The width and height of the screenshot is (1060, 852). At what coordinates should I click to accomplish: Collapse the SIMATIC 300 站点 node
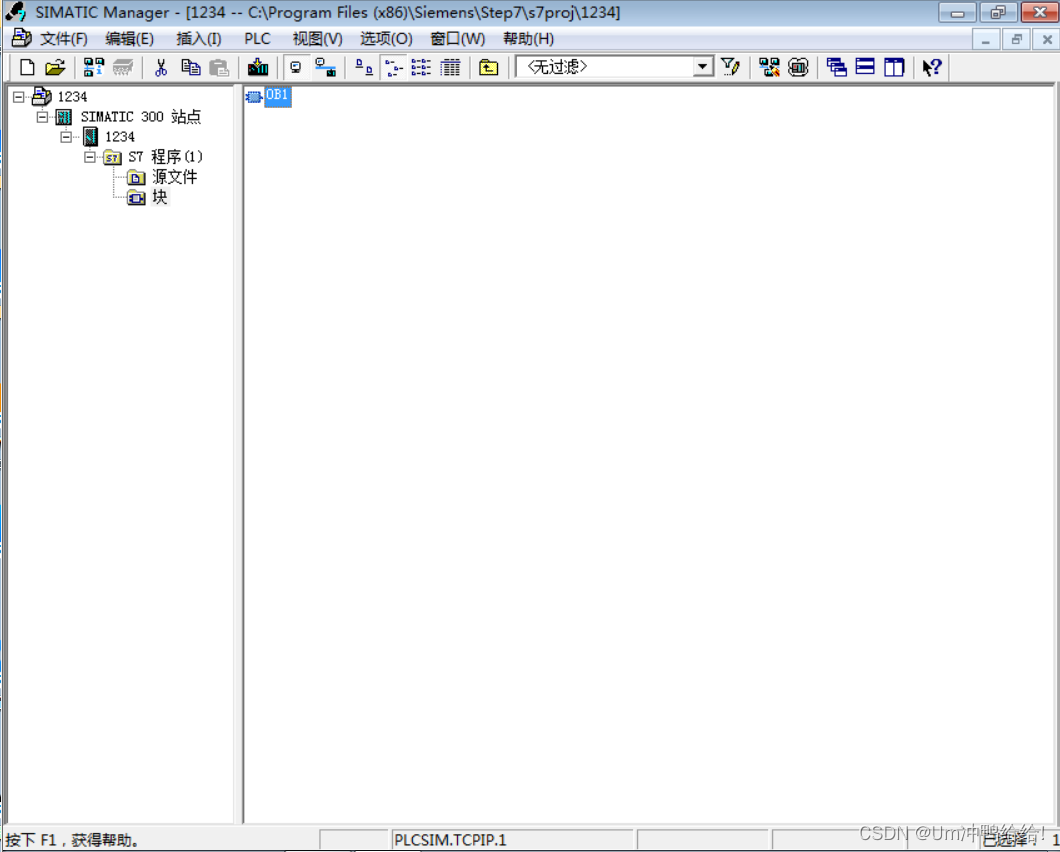[x=43, y=117]
